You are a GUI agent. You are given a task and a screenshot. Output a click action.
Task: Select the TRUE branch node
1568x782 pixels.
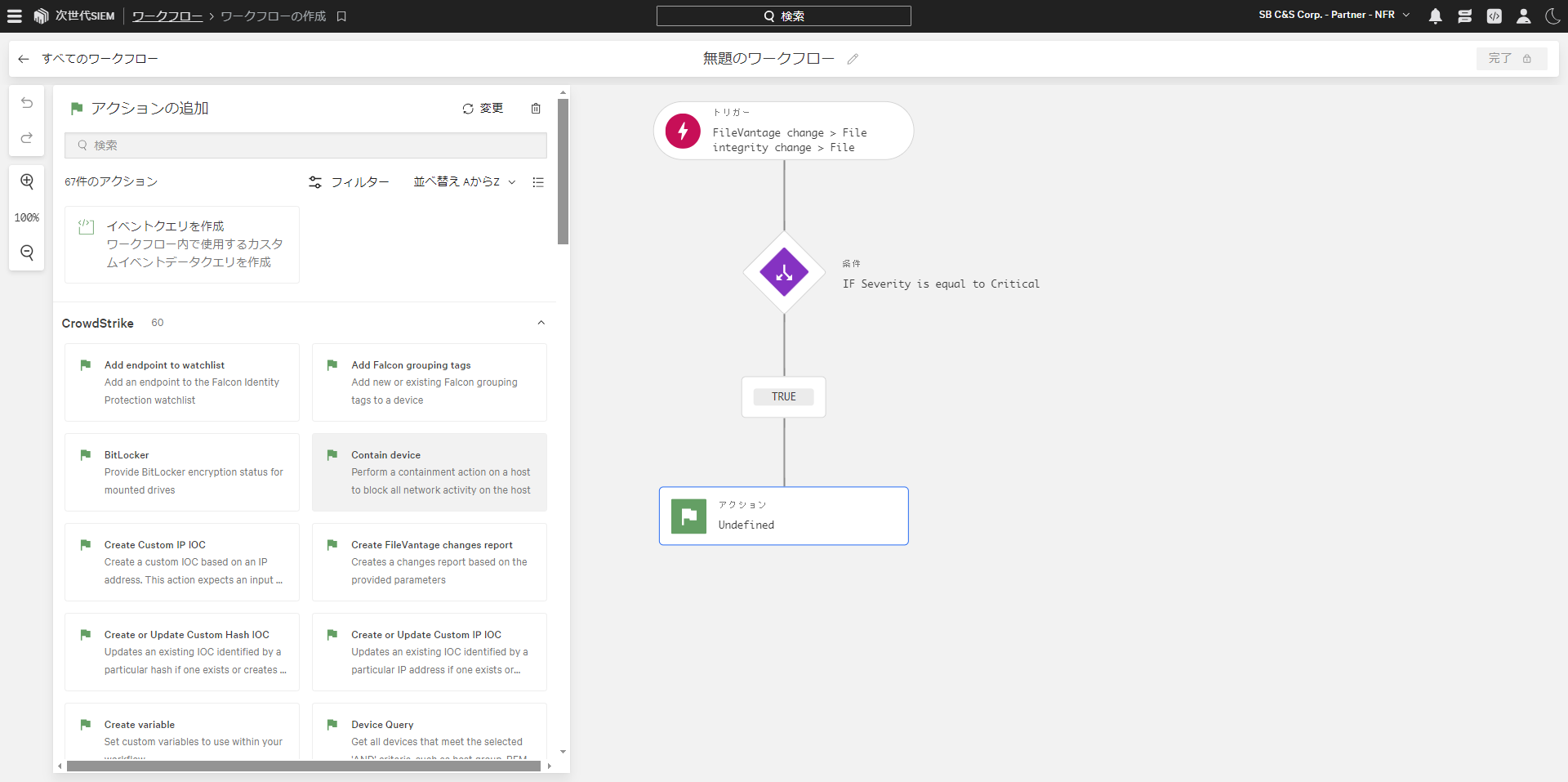point(784,397)
